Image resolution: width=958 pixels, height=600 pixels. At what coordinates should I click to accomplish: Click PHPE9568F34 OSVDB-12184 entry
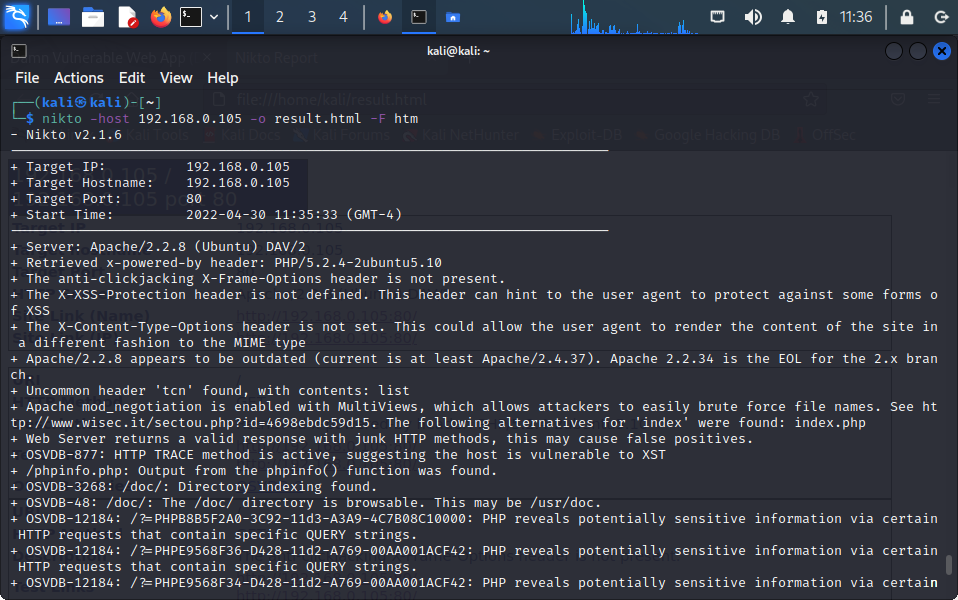coord(474,582)
